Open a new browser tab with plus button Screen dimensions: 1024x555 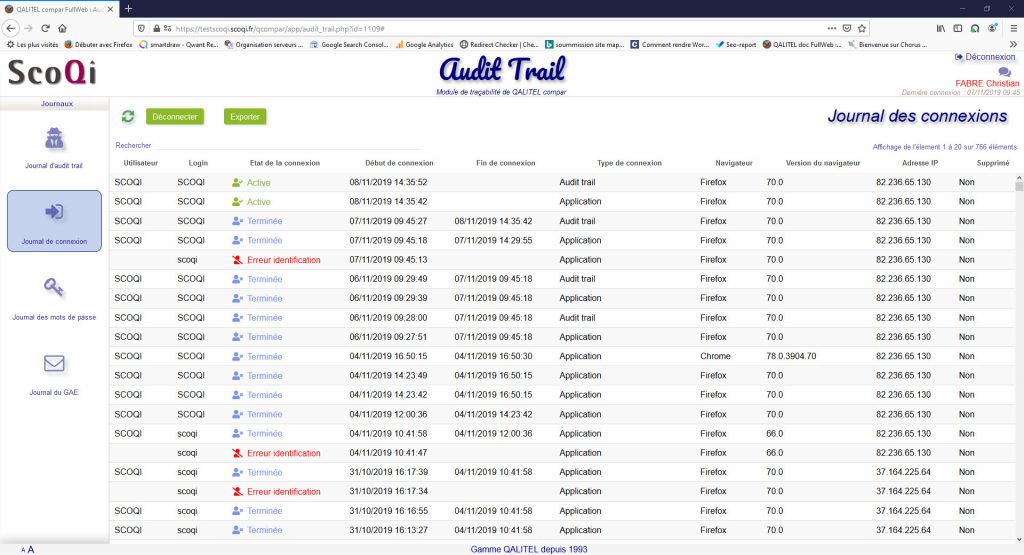128,8
